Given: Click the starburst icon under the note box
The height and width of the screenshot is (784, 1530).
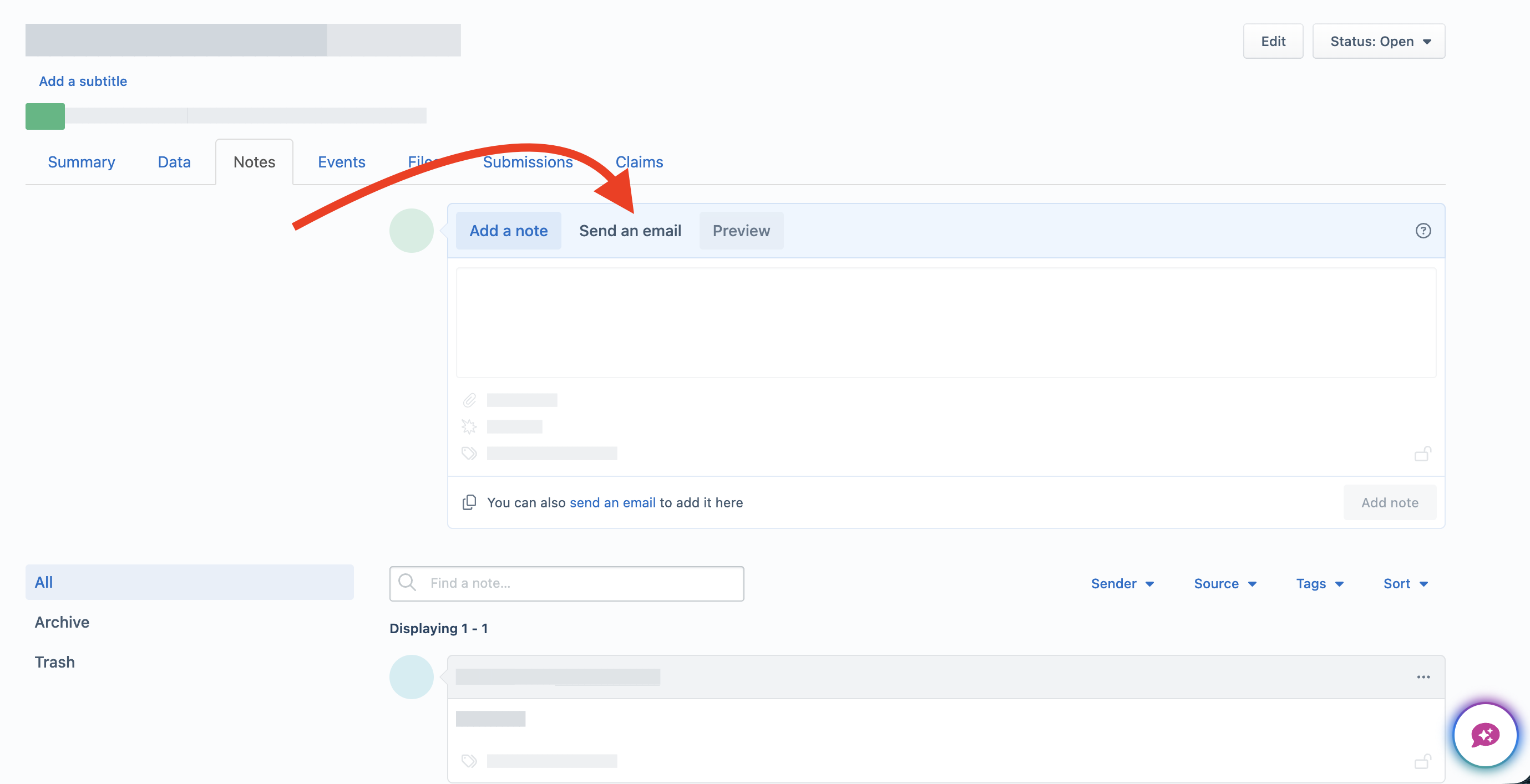Looking at the screenshot, I should click(x=469, y=427).
